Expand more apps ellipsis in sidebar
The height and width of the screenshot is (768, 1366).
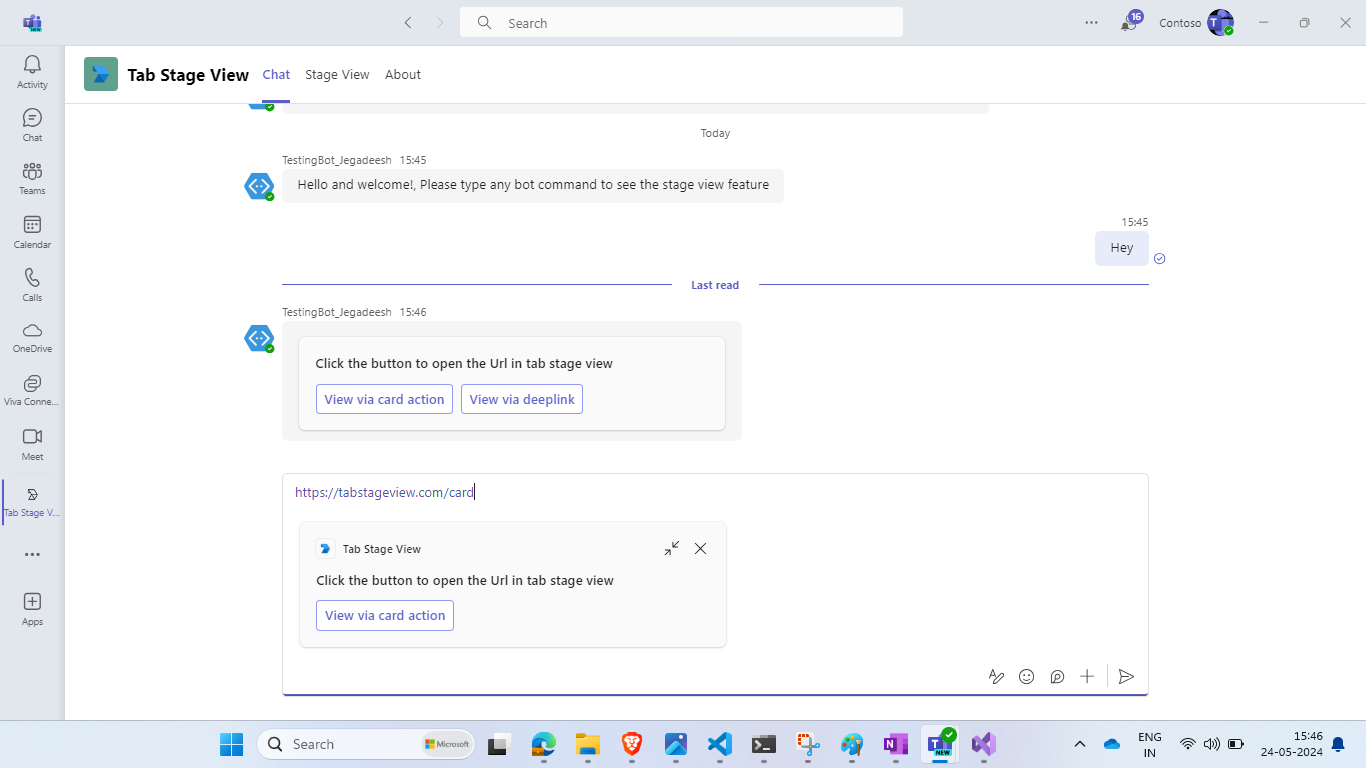[x=32, y=554]
